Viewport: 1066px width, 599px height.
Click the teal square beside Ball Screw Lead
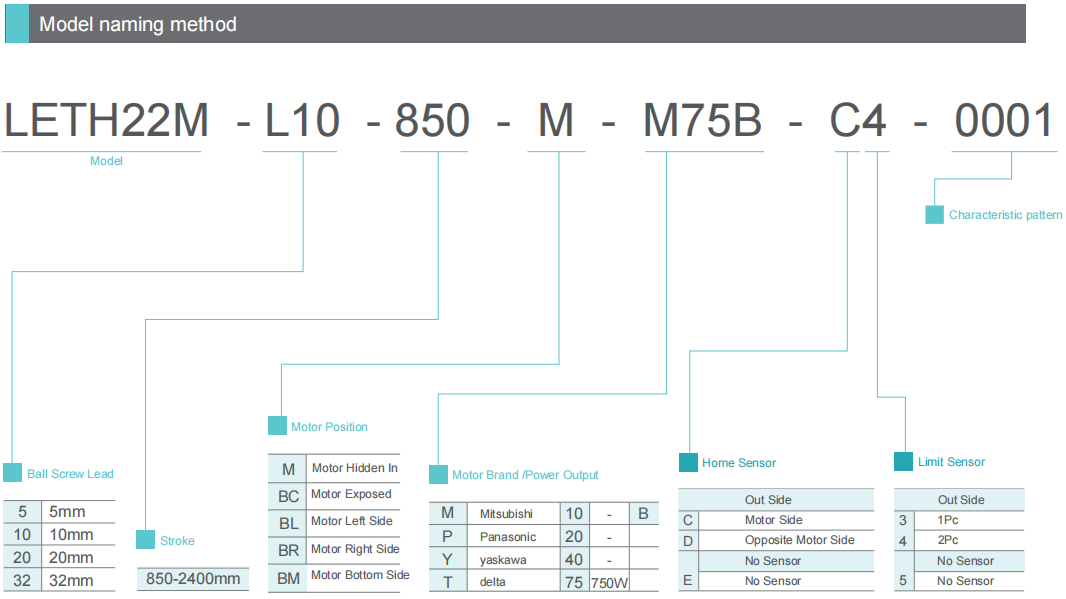tap(12, 473)
